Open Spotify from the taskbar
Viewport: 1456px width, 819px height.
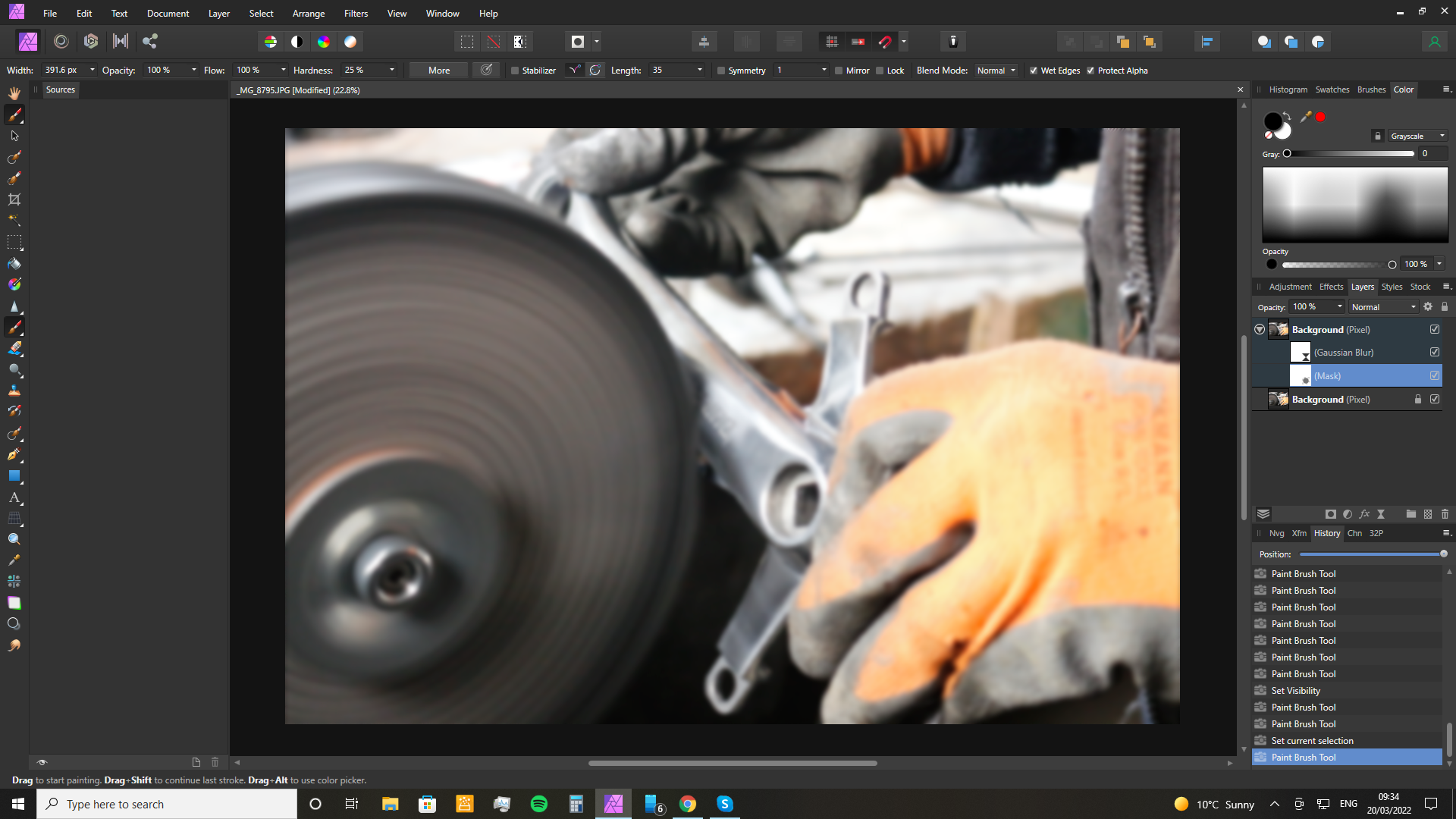(539, 804)
